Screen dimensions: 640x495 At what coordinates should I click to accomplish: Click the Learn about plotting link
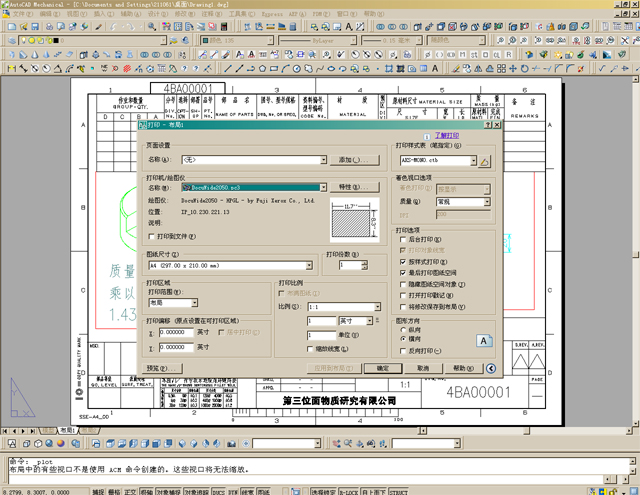click(x=447, y=135)
